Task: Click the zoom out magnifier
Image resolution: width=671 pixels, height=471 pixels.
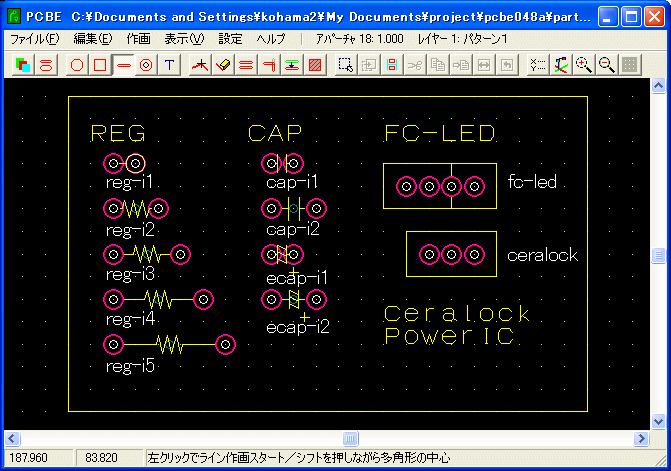Action: [606, 65]
